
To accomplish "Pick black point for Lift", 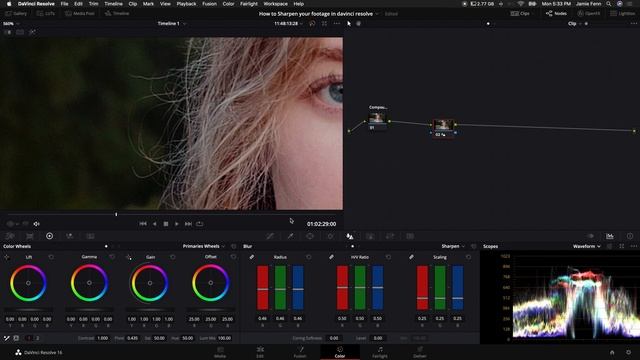I will click(7, 257).
